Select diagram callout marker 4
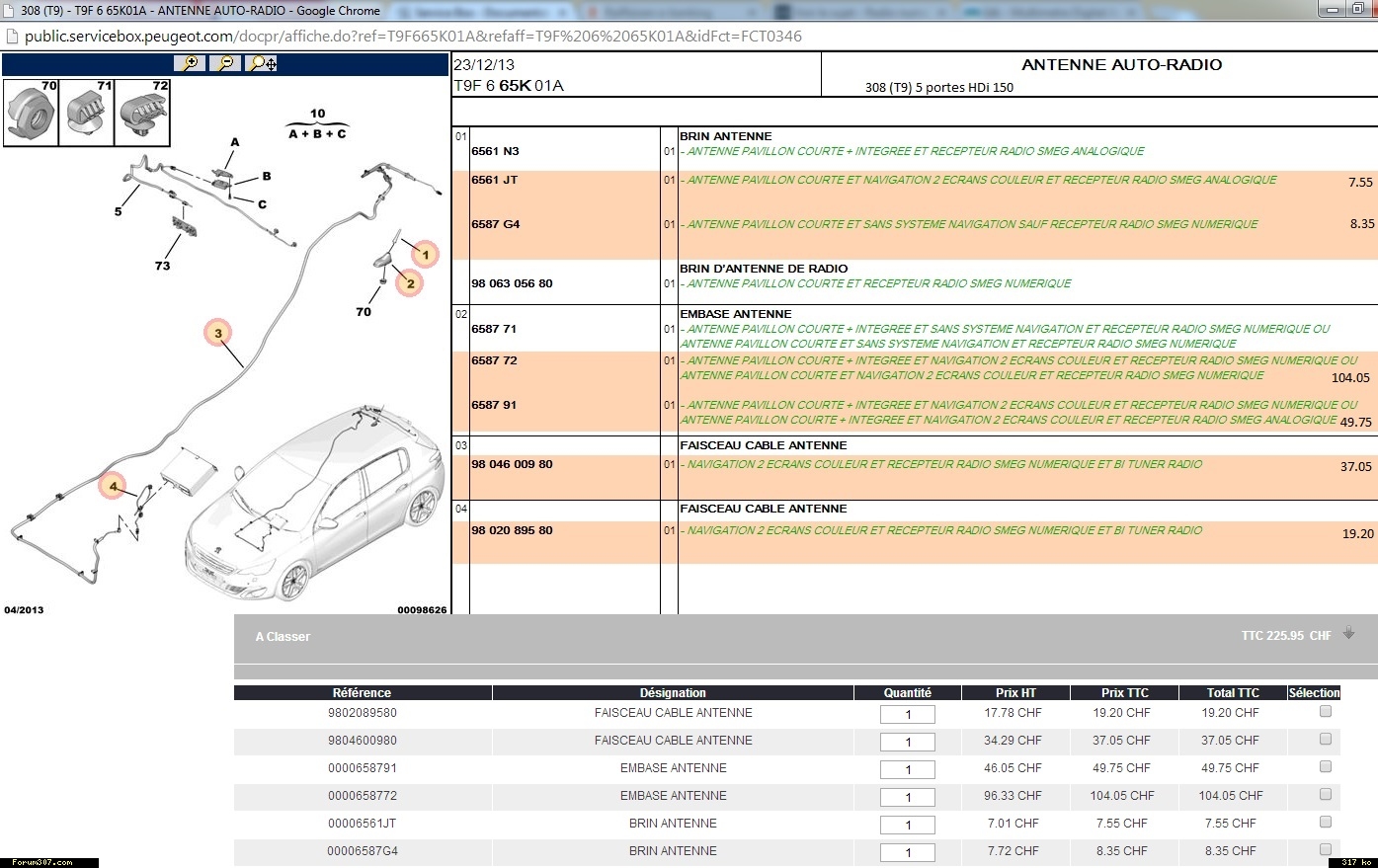The height and width of the screenshot is (868, 1378). click(x=113, y=487)
